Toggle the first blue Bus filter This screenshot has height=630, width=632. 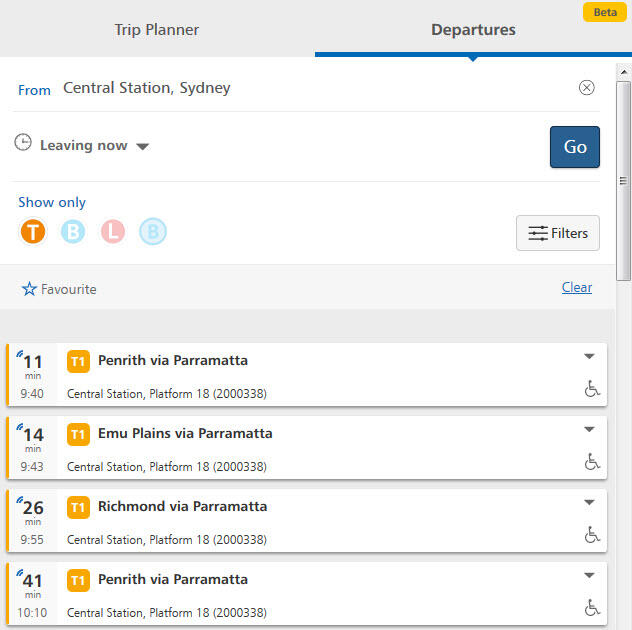point(73,232)
